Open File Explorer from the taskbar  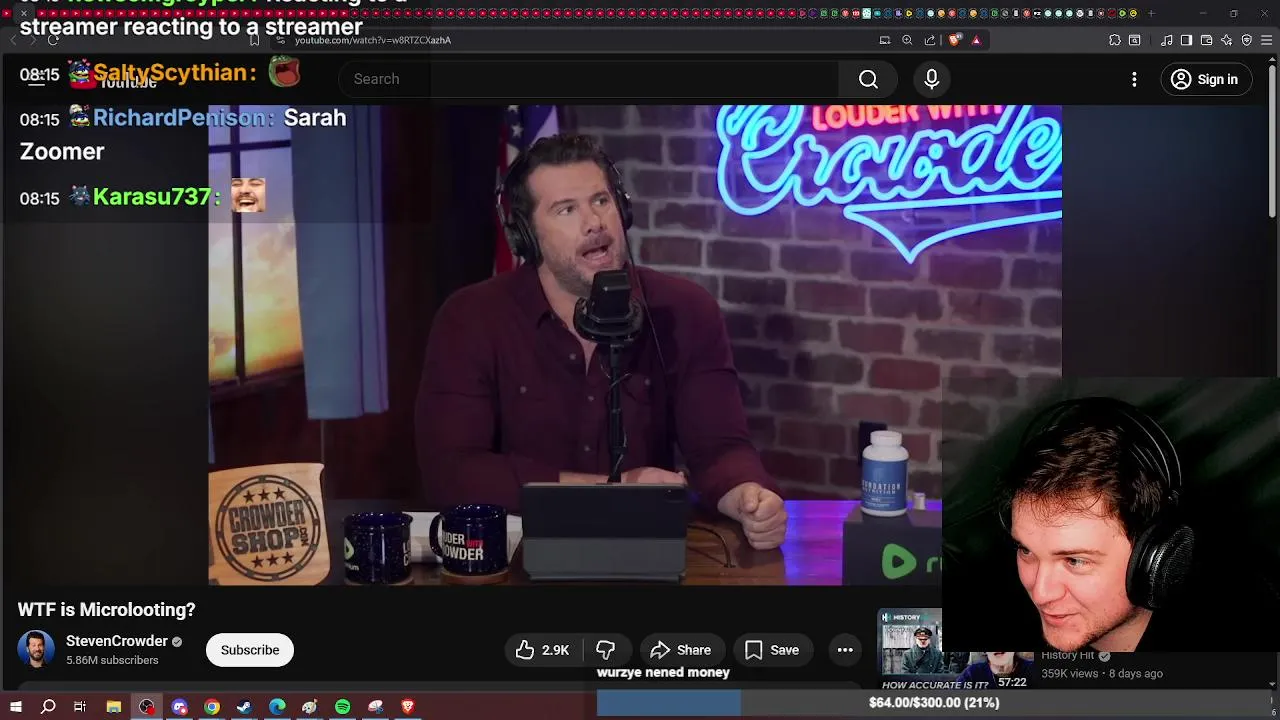[114, 706]
